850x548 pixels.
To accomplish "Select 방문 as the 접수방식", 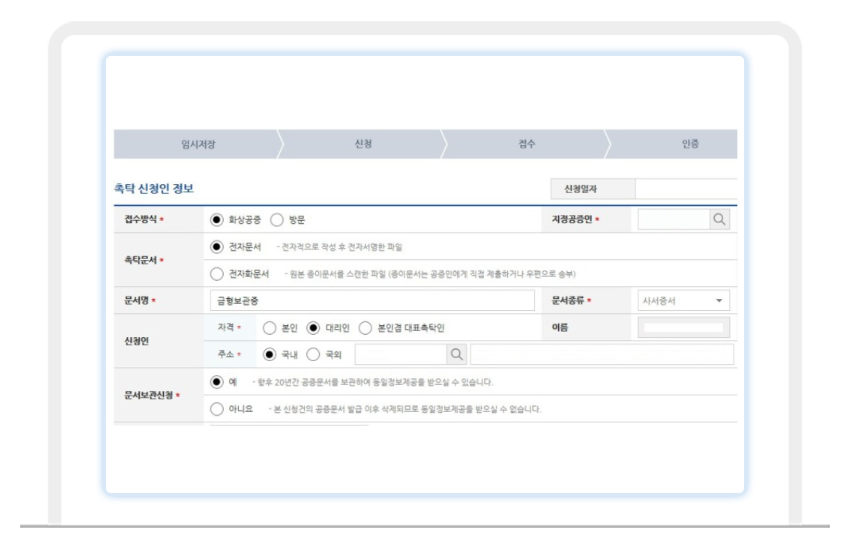I will click(x=277, y=218).
